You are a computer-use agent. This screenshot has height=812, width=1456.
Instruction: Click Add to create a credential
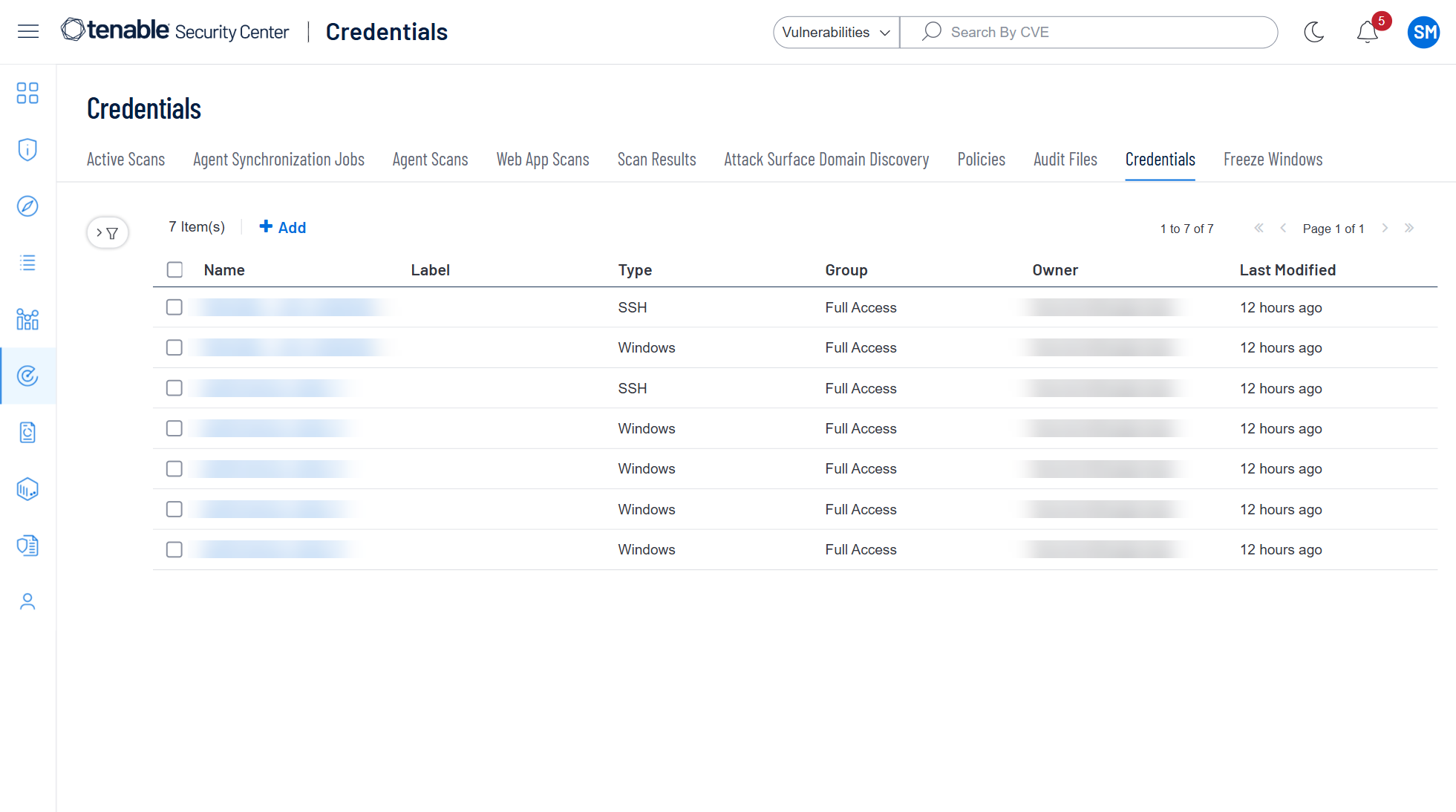(282, 227)
